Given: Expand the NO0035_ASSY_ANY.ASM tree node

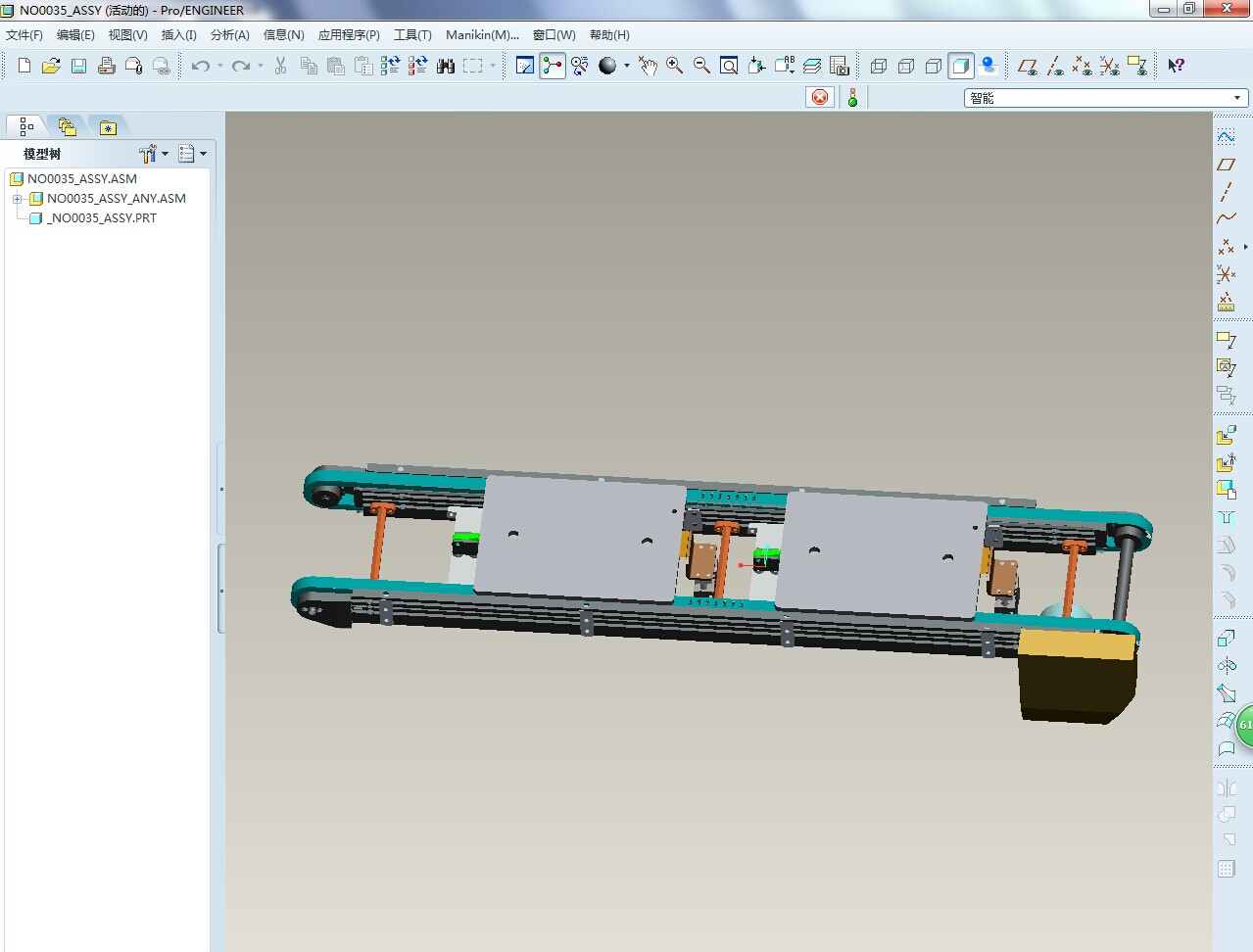Looking at the screenshot, I should pos(17,199).
